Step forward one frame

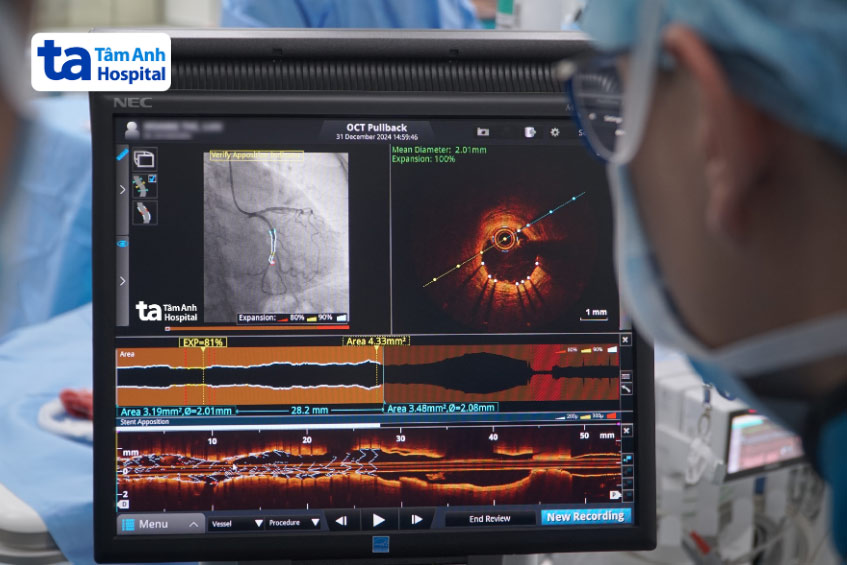(x=416, y=520)
